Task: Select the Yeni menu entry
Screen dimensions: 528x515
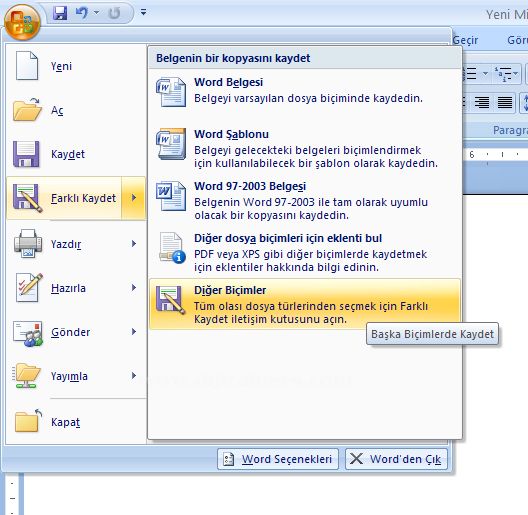Action: coord(76,66)
